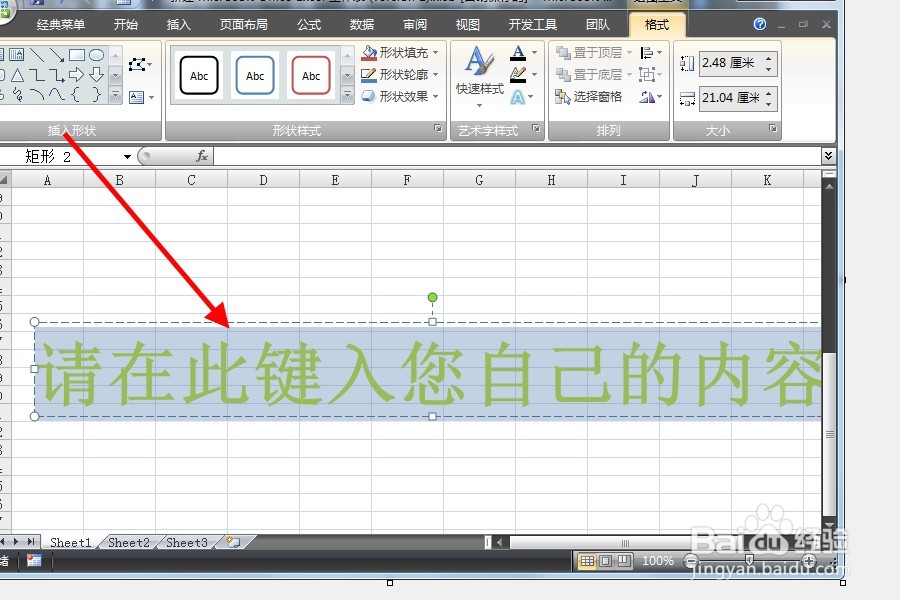900x600 pixels.
Task: Send the shape to back with 置于底层
Action: pyautogui.click(x=593, y=74)
